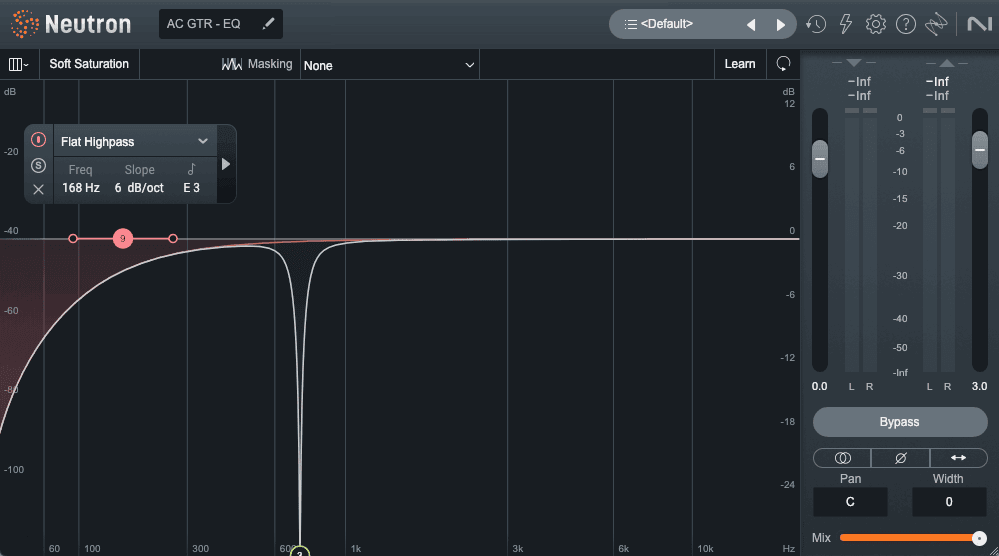Screen dimensions: 999x556
Task: Click the lightning bolt zero latency icon
Action: click(845, 24)
